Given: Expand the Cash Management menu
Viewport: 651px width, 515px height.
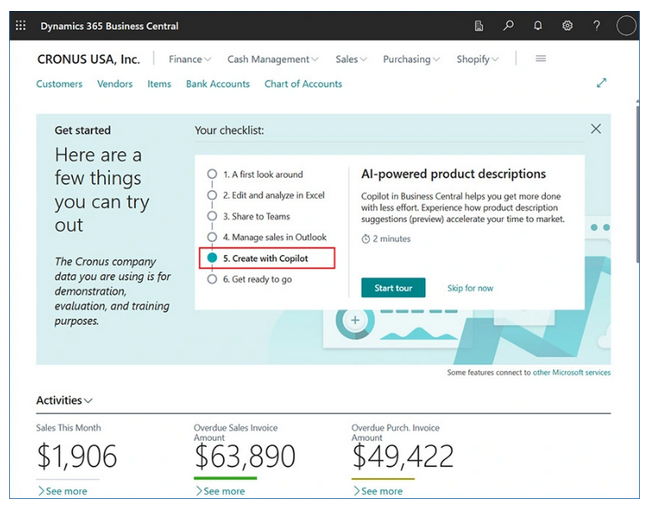Looking at the screenshot, I should click(x=273, y=59).
